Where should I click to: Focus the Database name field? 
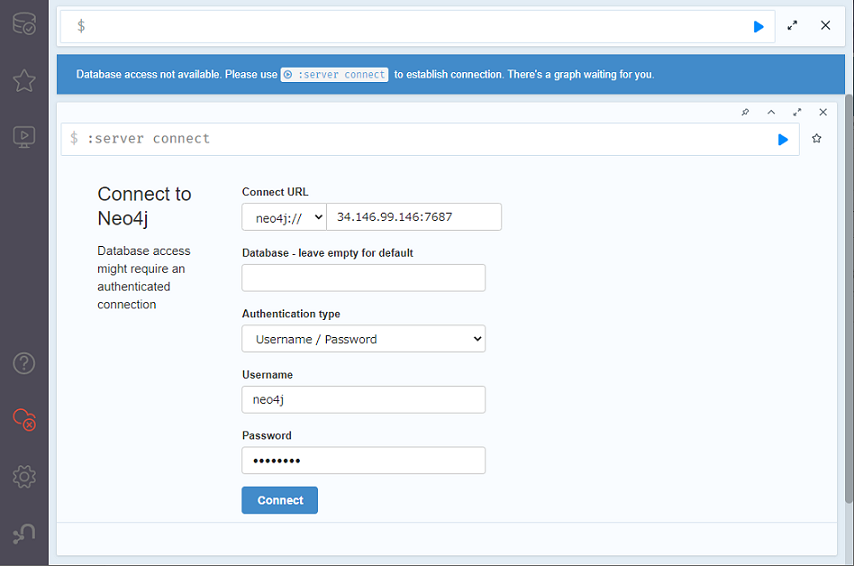(363, 278)
